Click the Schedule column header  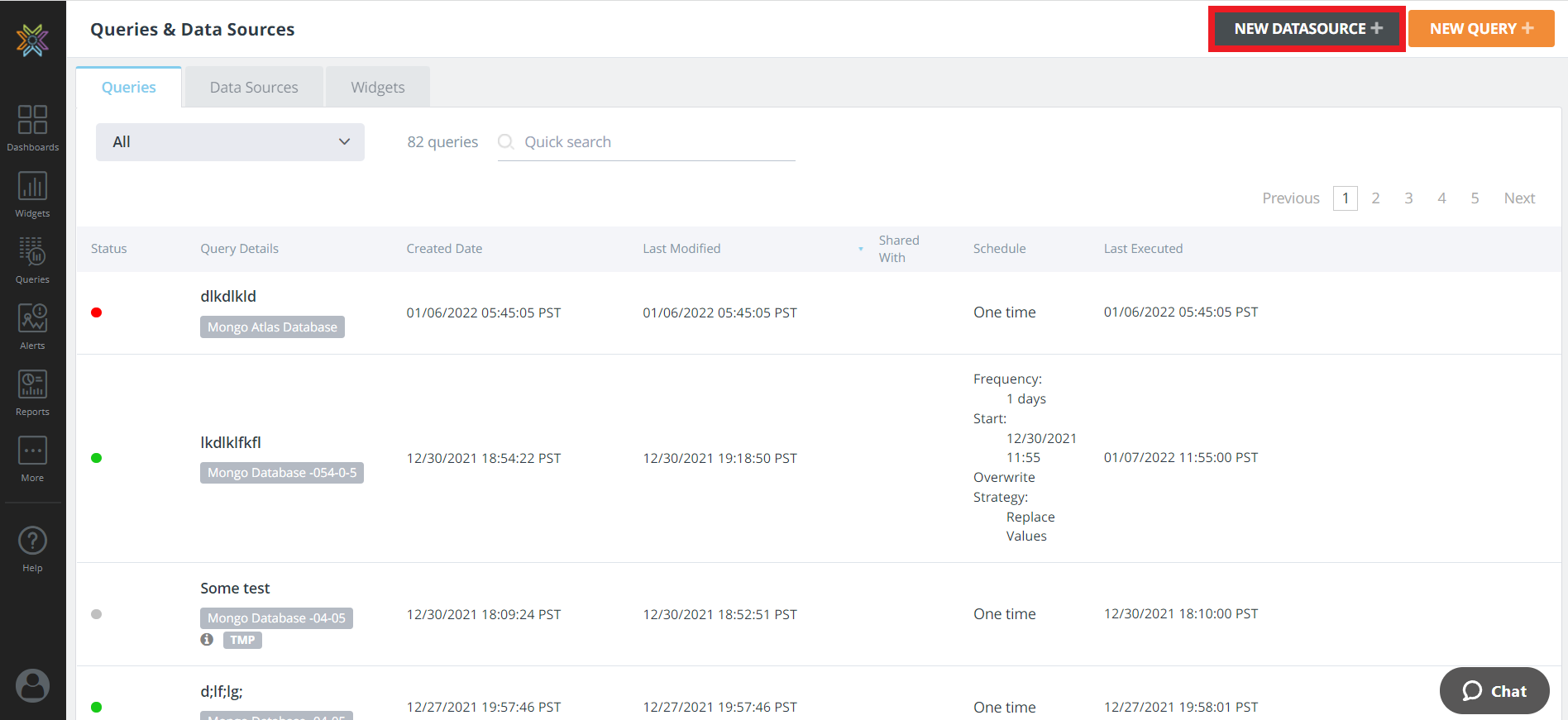(999, 249)
